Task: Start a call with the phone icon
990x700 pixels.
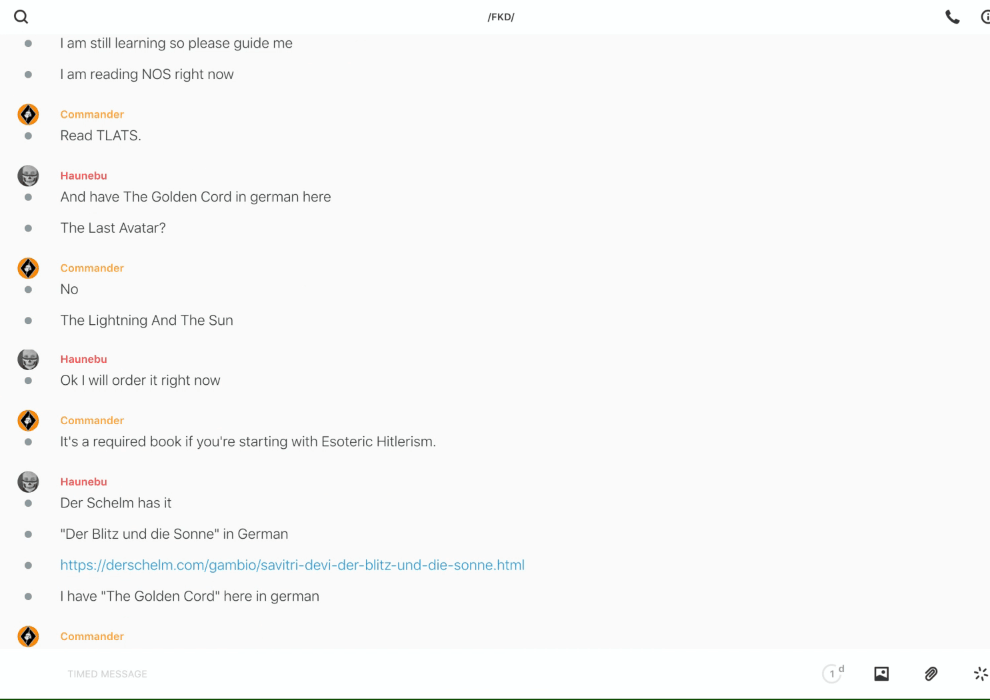Action: (x=952, y=17)
